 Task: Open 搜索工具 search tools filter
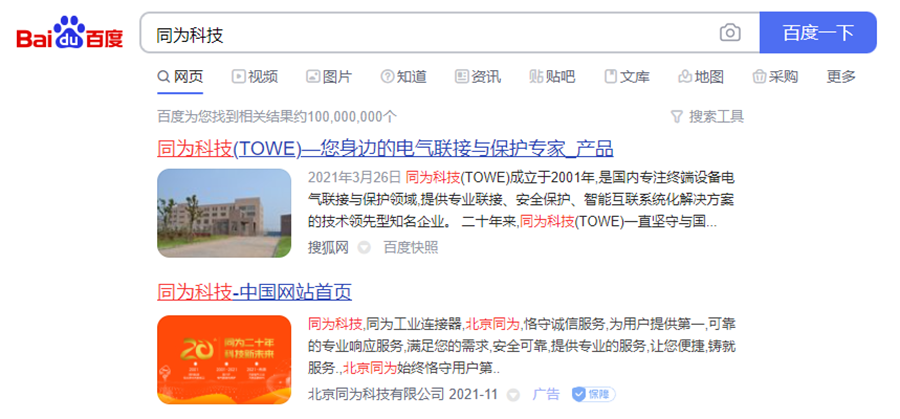point(707,117)
